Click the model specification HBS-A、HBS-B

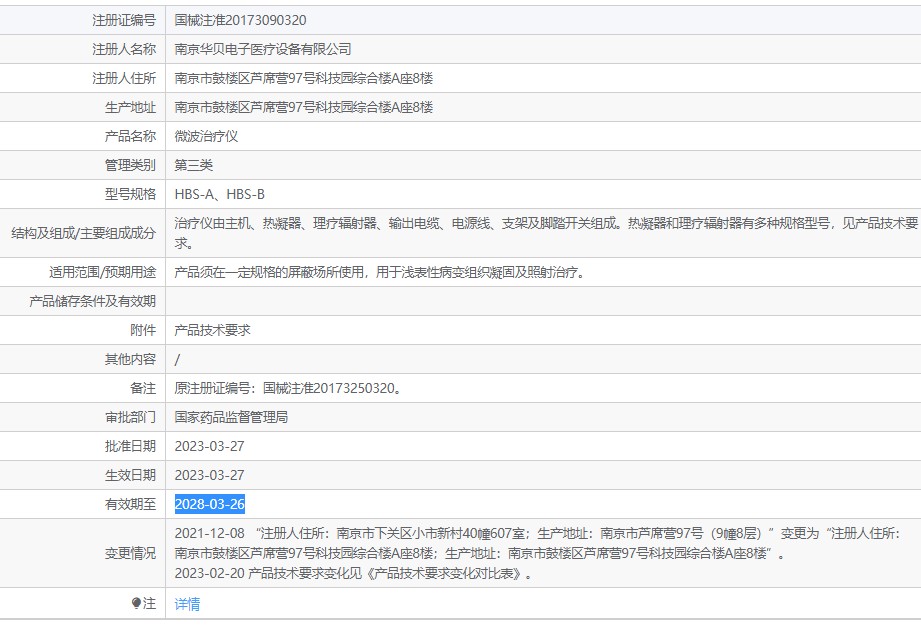point(219,194)
